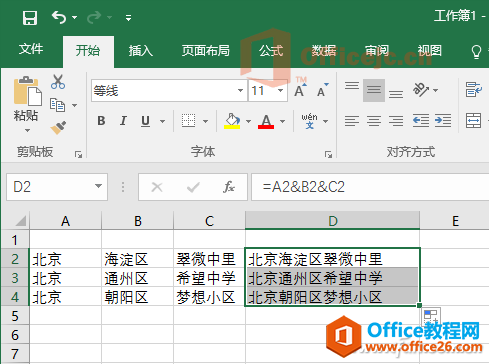The height and width of the screenshot is (364, 489).
Task: Toggle Italic formatting
Action: [123, 121]
